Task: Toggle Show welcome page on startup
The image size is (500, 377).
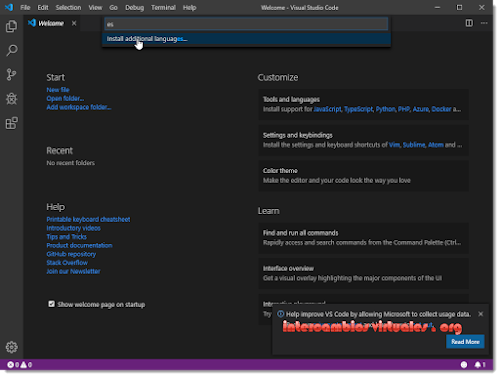Action: [x=51, y=304]
